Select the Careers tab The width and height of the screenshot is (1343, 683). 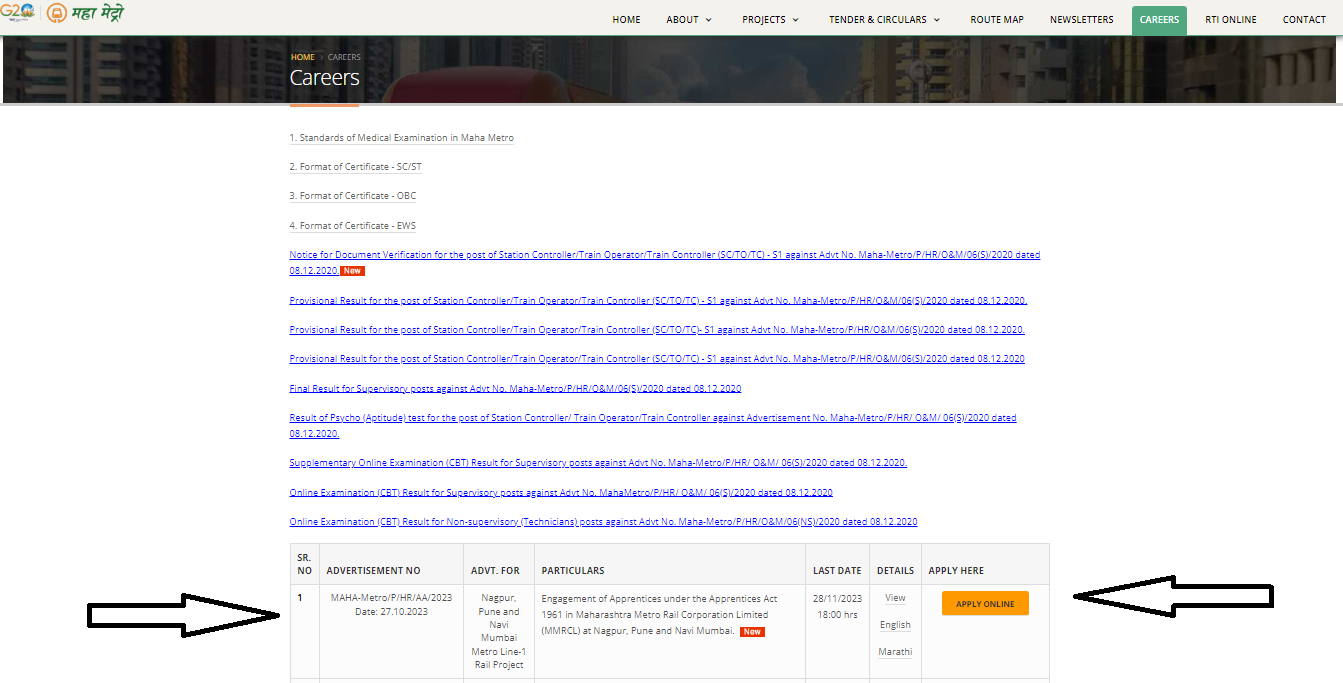[x=1159, y=20]
